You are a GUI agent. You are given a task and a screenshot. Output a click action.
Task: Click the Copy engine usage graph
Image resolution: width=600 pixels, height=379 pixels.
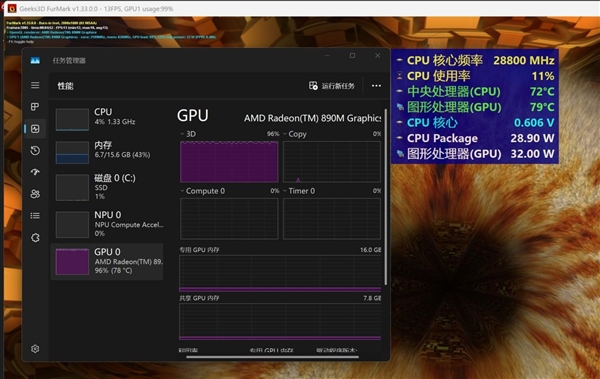pyautogui.click(x=331, y=162)
